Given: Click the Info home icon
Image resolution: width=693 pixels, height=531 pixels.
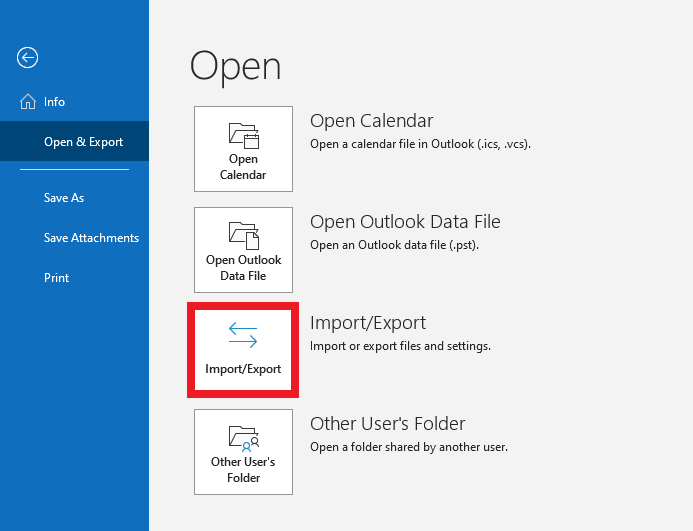Looking at the screenshot, I should (28, 102).
